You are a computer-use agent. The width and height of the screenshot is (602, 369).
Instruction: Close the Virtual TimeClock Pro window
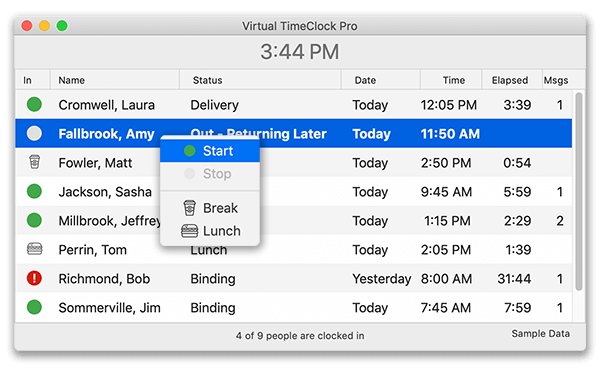click(x=27, y=26)
